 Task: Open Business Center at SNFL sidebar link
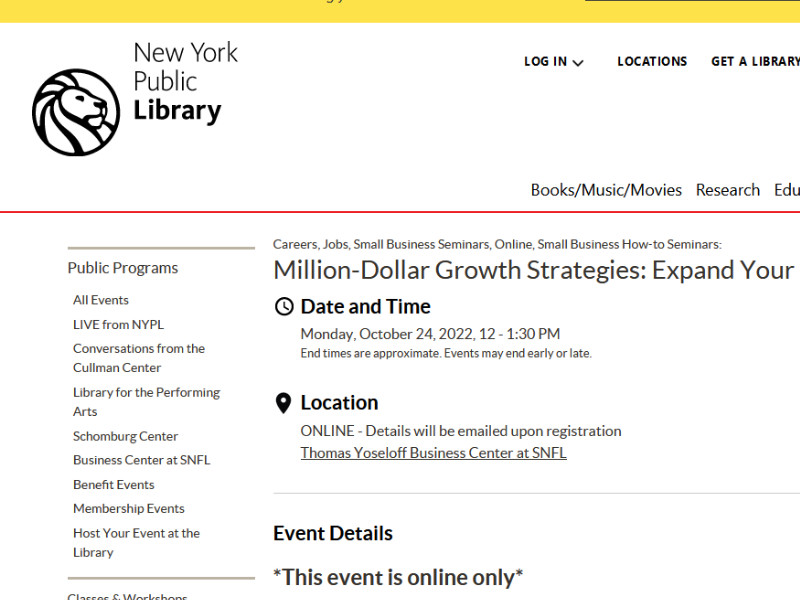141,461
